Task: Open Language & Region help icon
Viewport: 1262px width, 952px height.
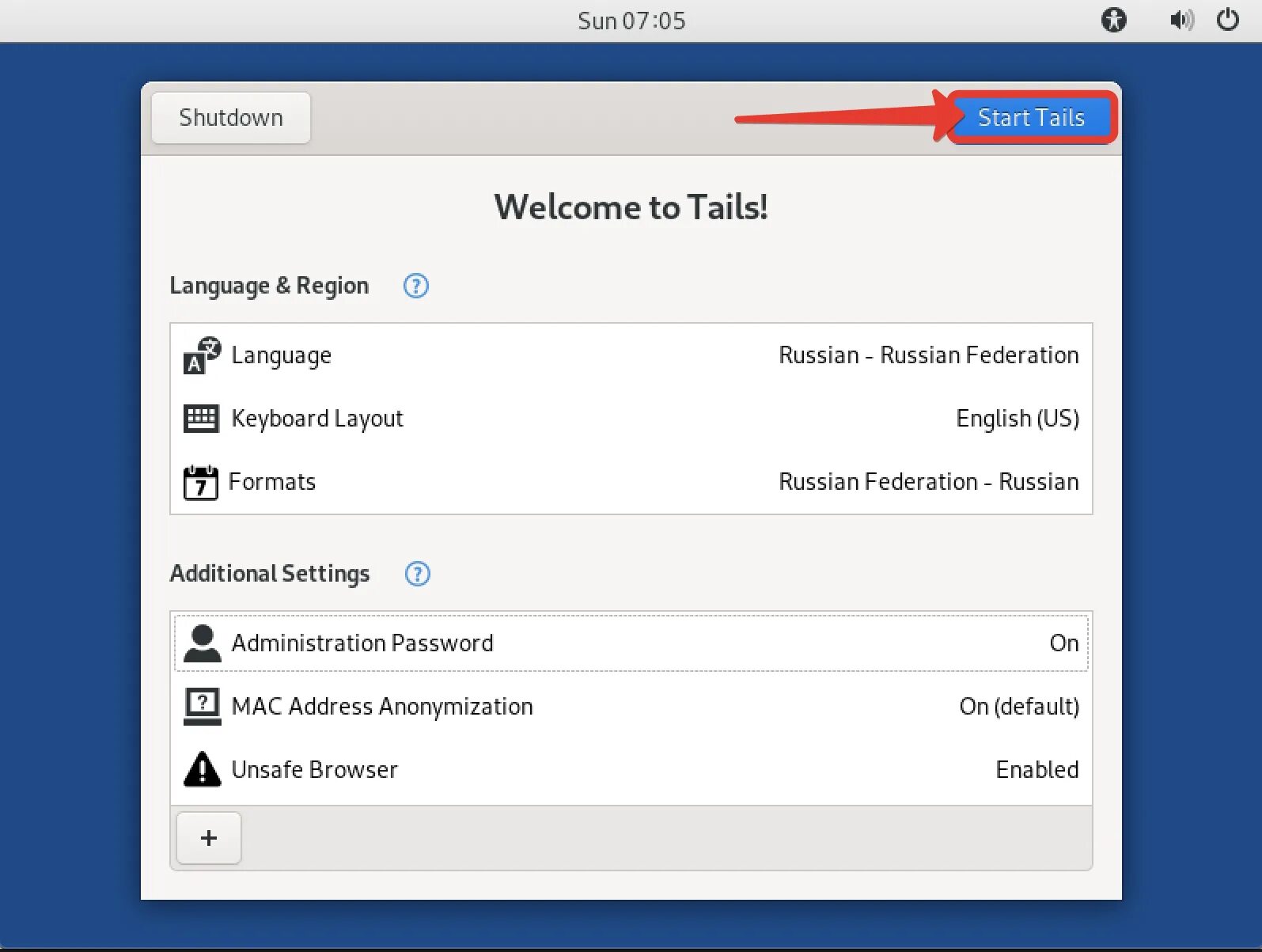Action: (416, 286)
